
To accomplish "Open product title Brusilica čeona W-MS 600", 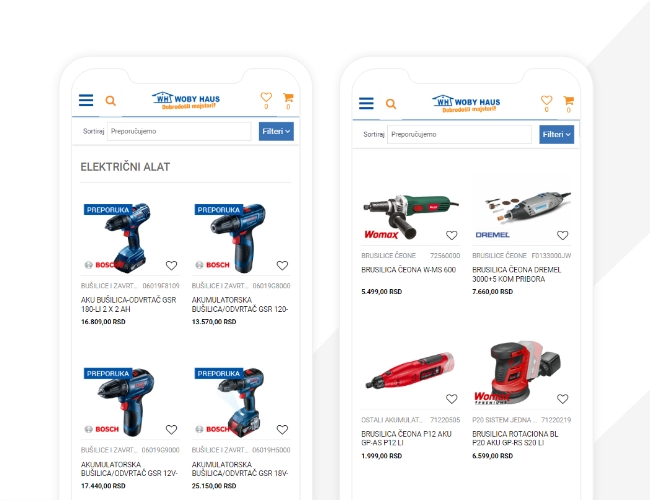I will click(408, 270).
